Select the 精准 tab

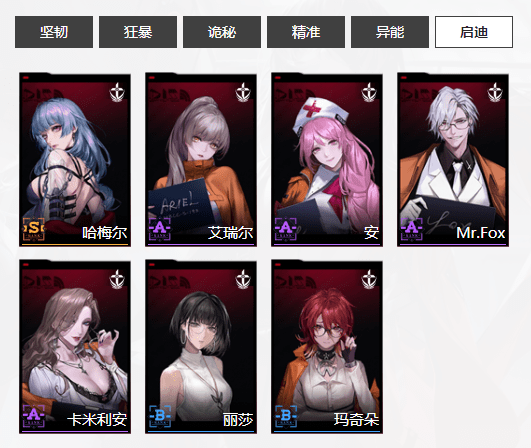click(306, 32)
